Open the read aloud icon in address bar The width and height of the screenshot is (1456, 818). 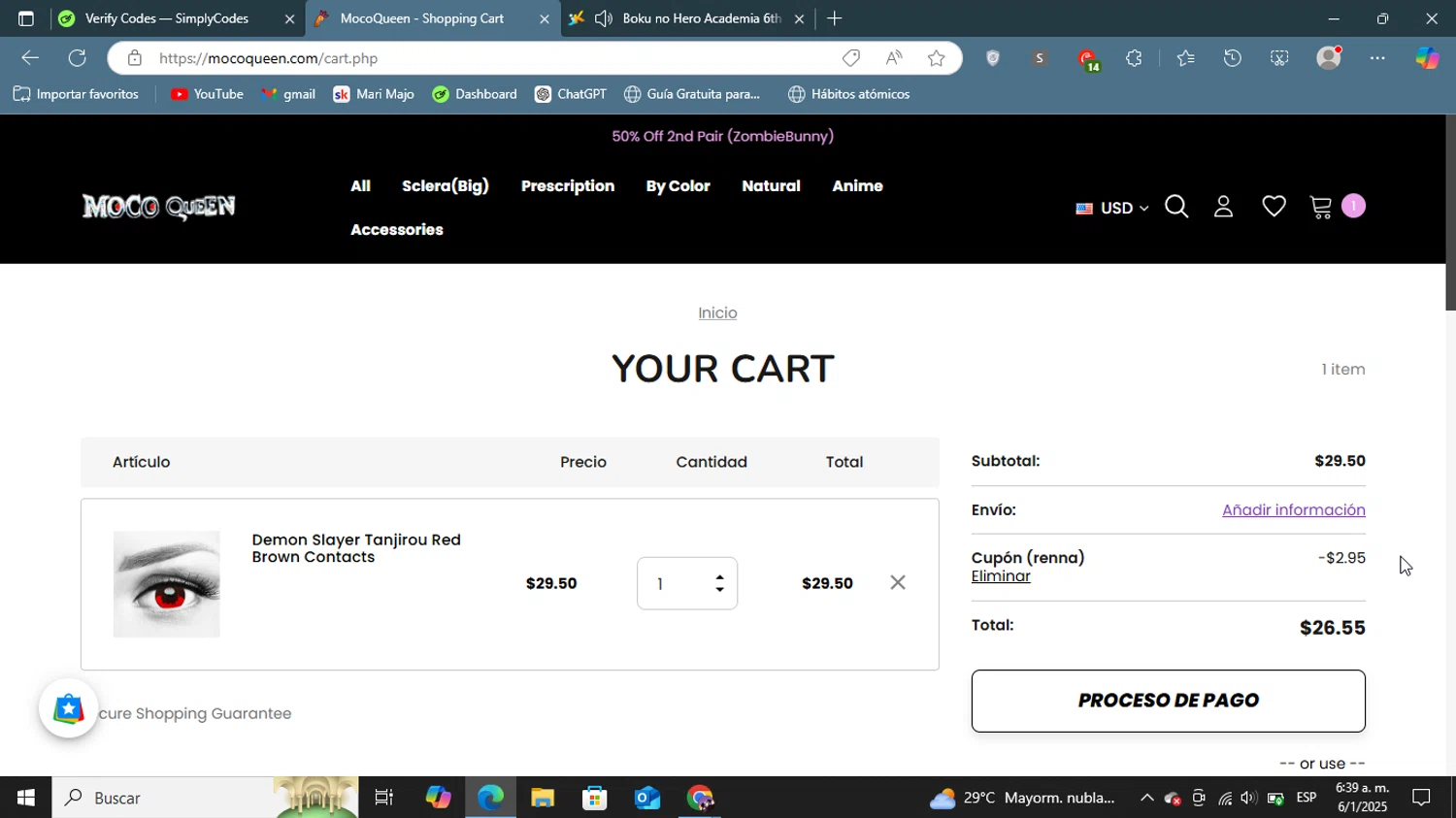tap(894, 58)
